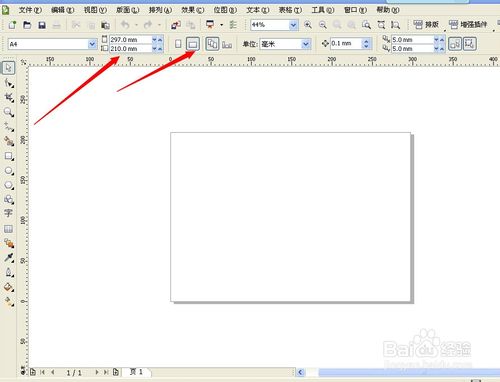The width and height of the screenshot is (500, 382).
Task: Click the Paste clipboard icon
Action: (x=105, y=25)
